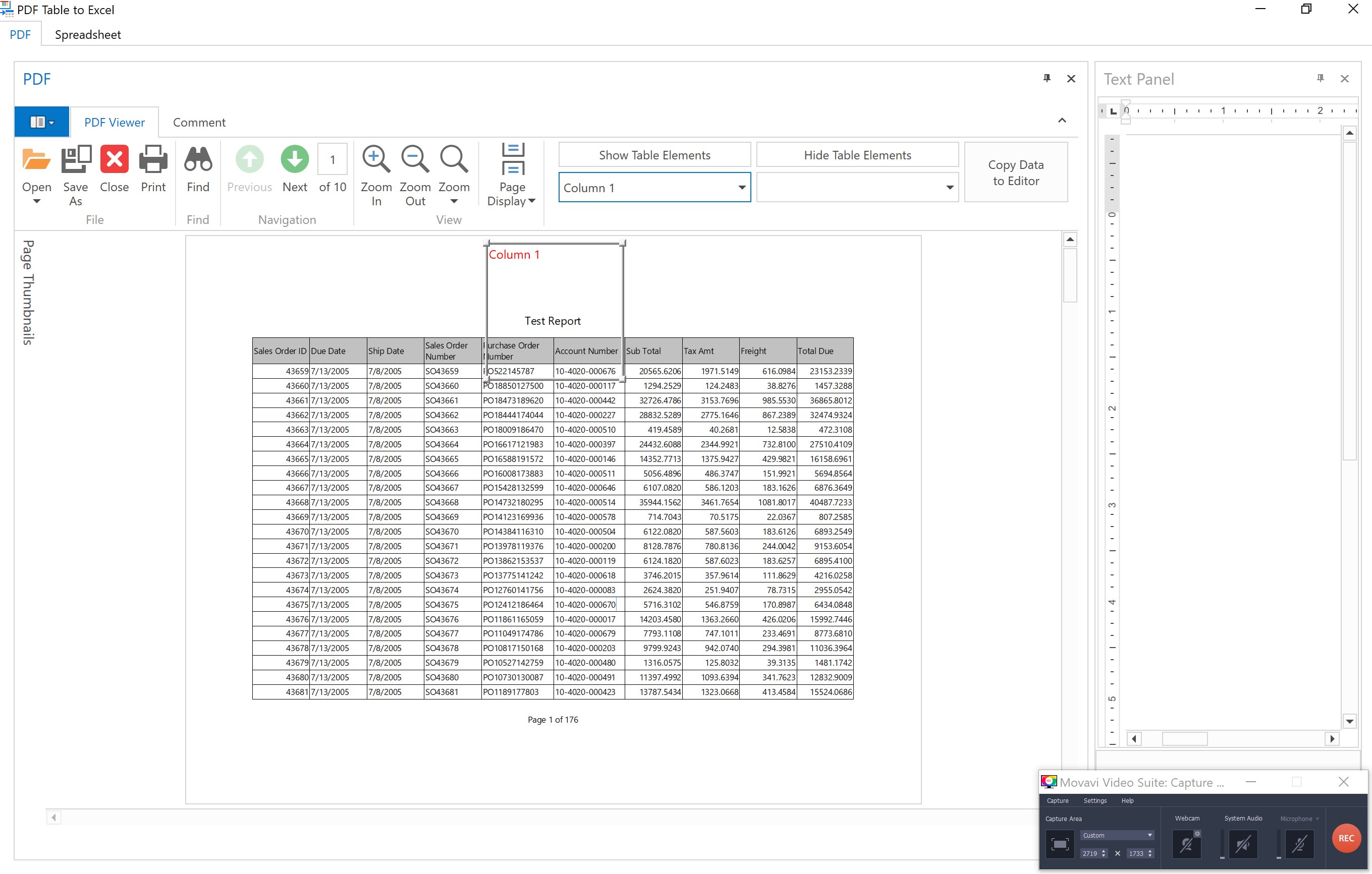Click the page number input field
Viewport: 1372px width, 874px height.
pyautogui.click(x=332, y=160)
